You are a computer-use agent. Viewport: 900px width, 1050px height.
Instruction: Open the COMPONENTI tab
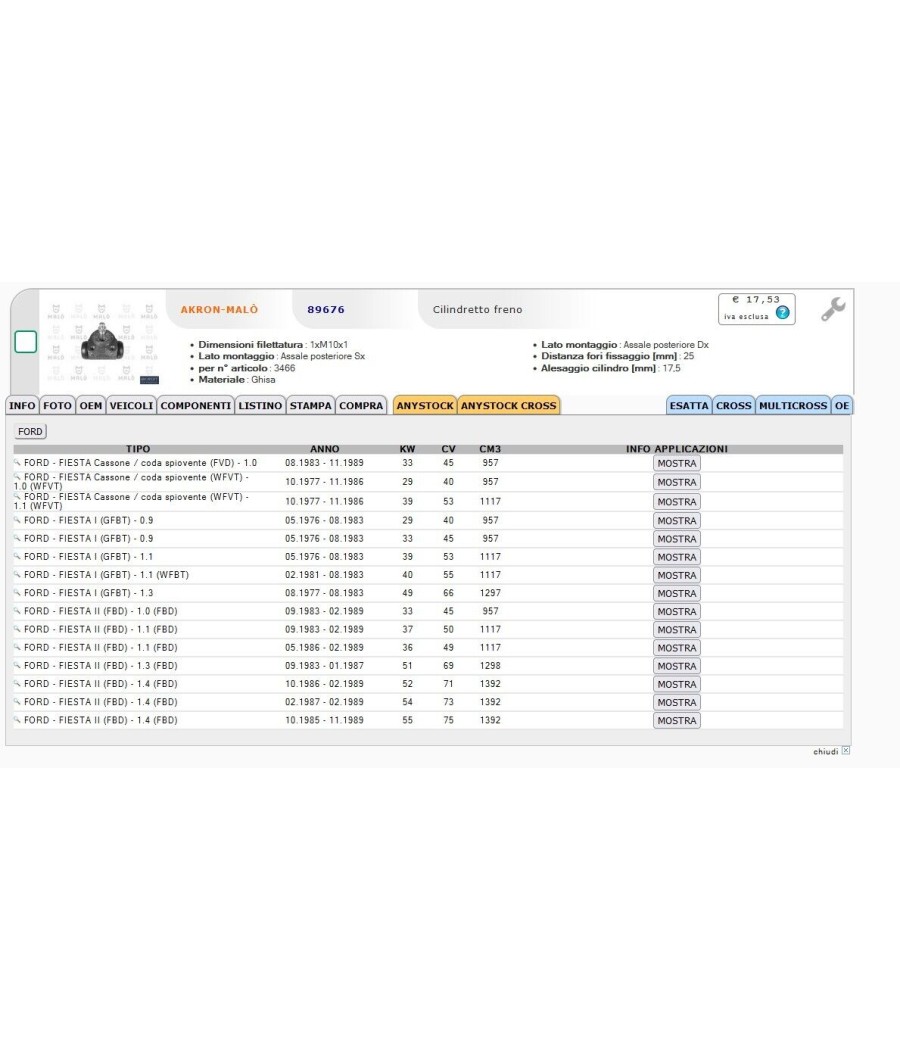click(x=196, y=405)
